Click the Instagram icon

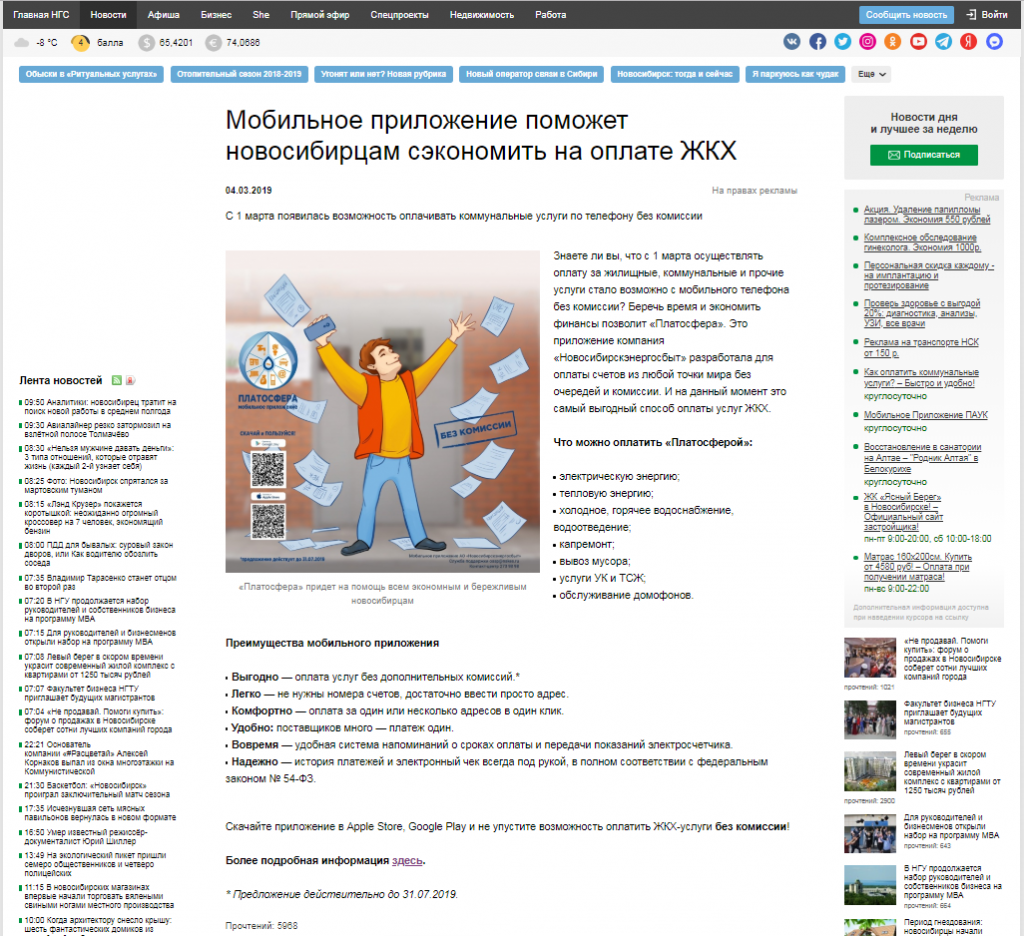868,42
